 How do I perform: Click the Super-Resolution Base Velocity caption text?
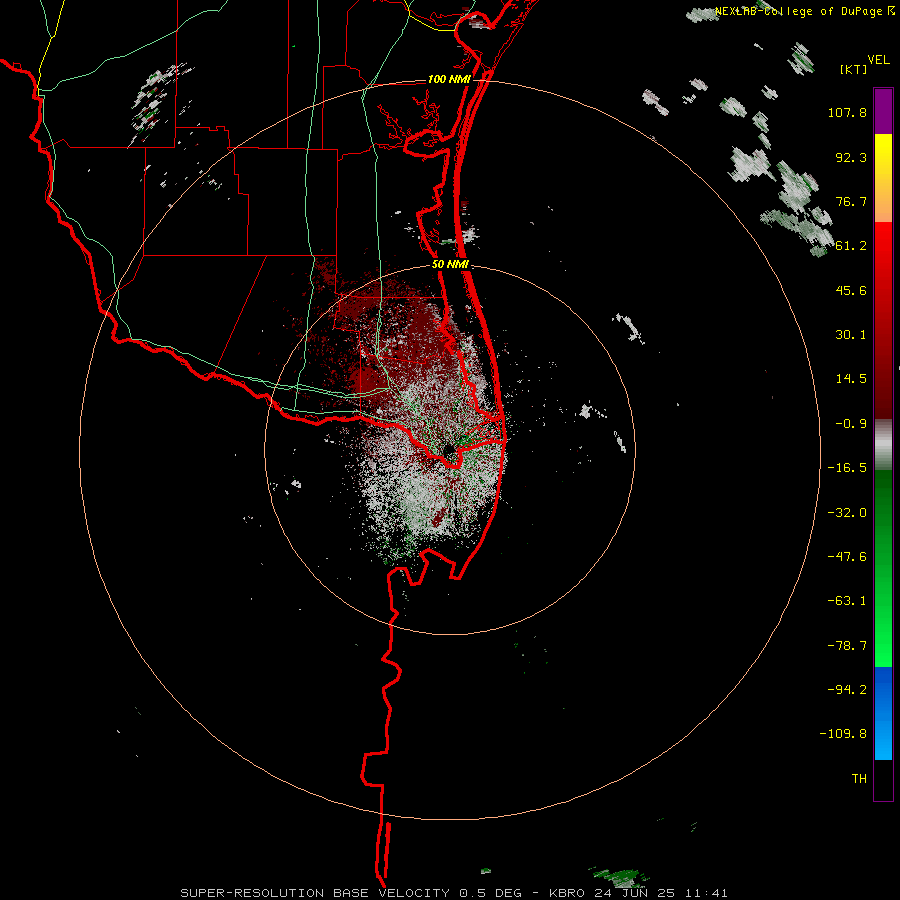click(453, 893)
